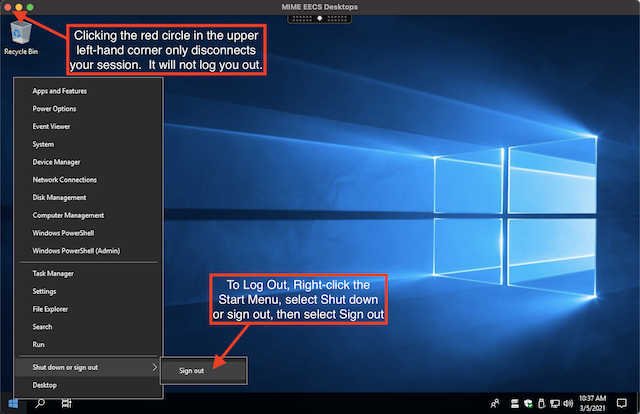
Task: Maximize window with the green circle
Action: [30, 7]
